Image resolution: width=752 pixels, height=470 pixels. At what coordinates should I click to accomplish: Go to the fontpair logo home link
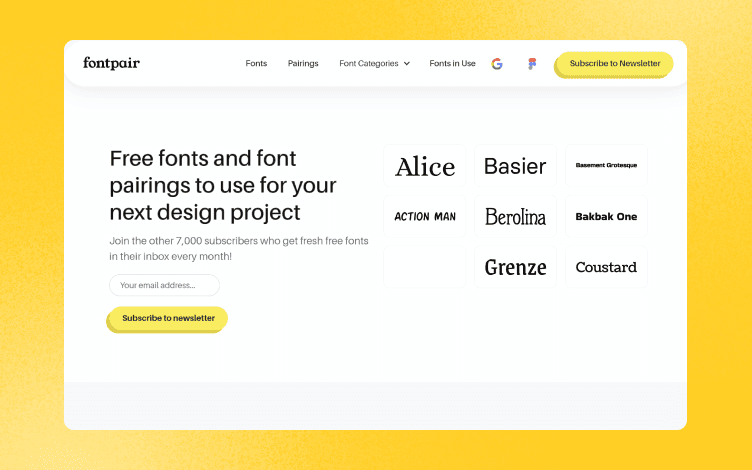pyautogui.click(x=111, y=63)
